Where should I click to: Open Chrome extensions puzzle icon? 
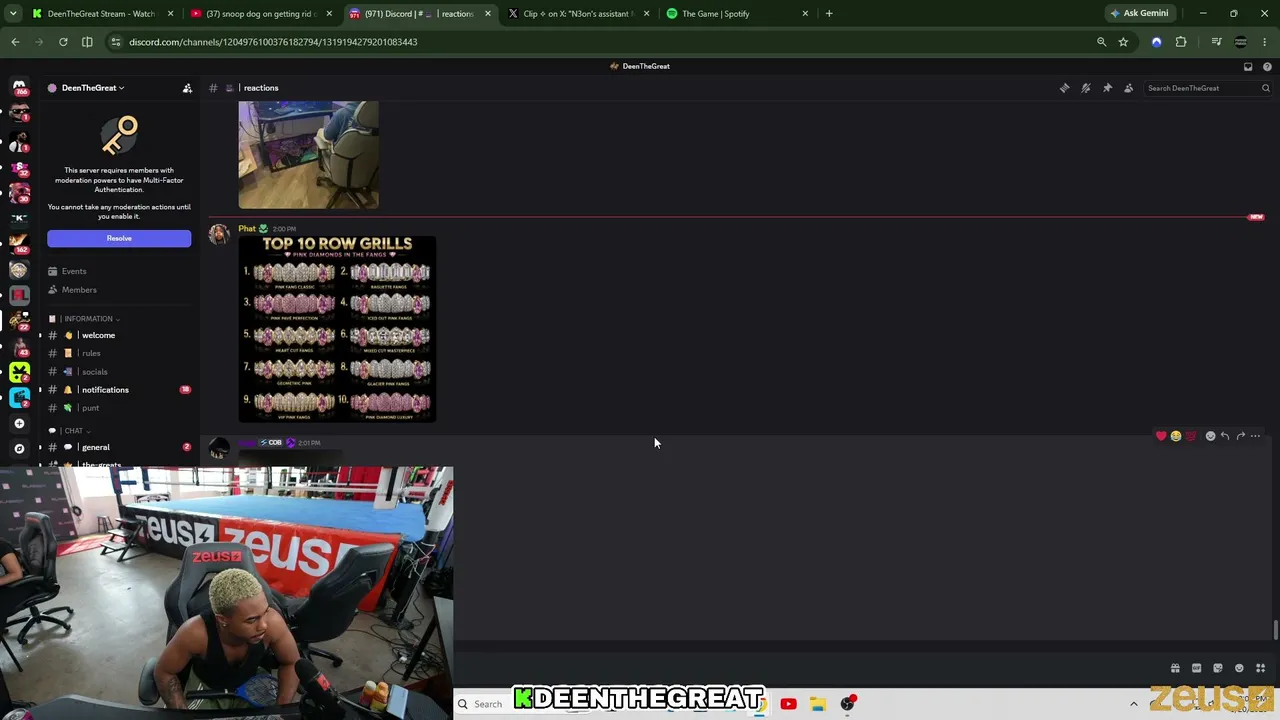[x=1181, y=42]
